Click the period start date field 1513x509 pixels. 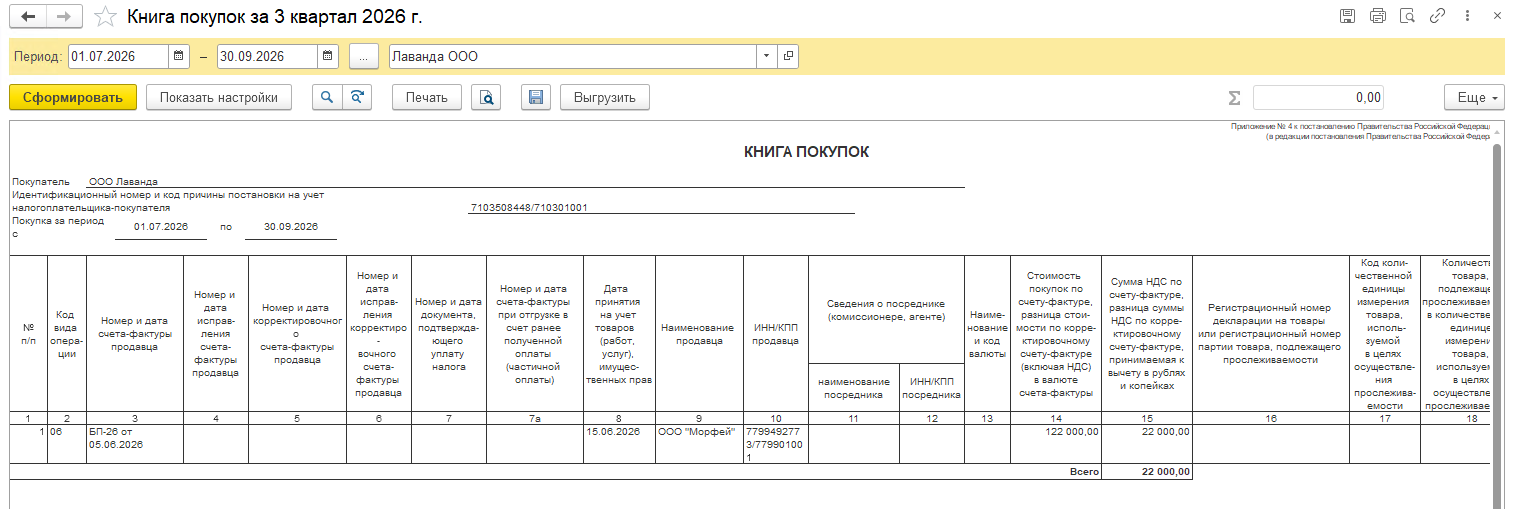118,57
